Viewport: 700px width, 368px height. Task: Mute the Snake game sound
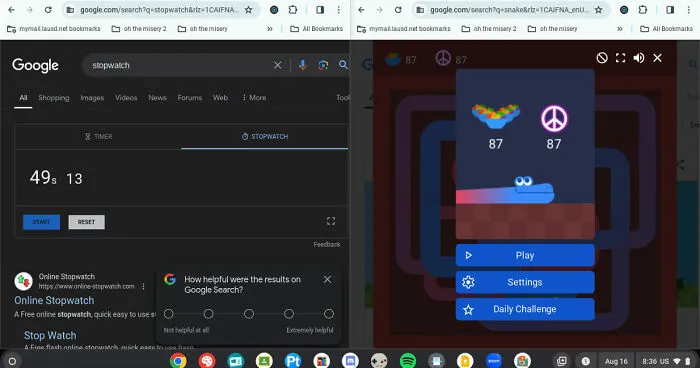coord(639,58)
